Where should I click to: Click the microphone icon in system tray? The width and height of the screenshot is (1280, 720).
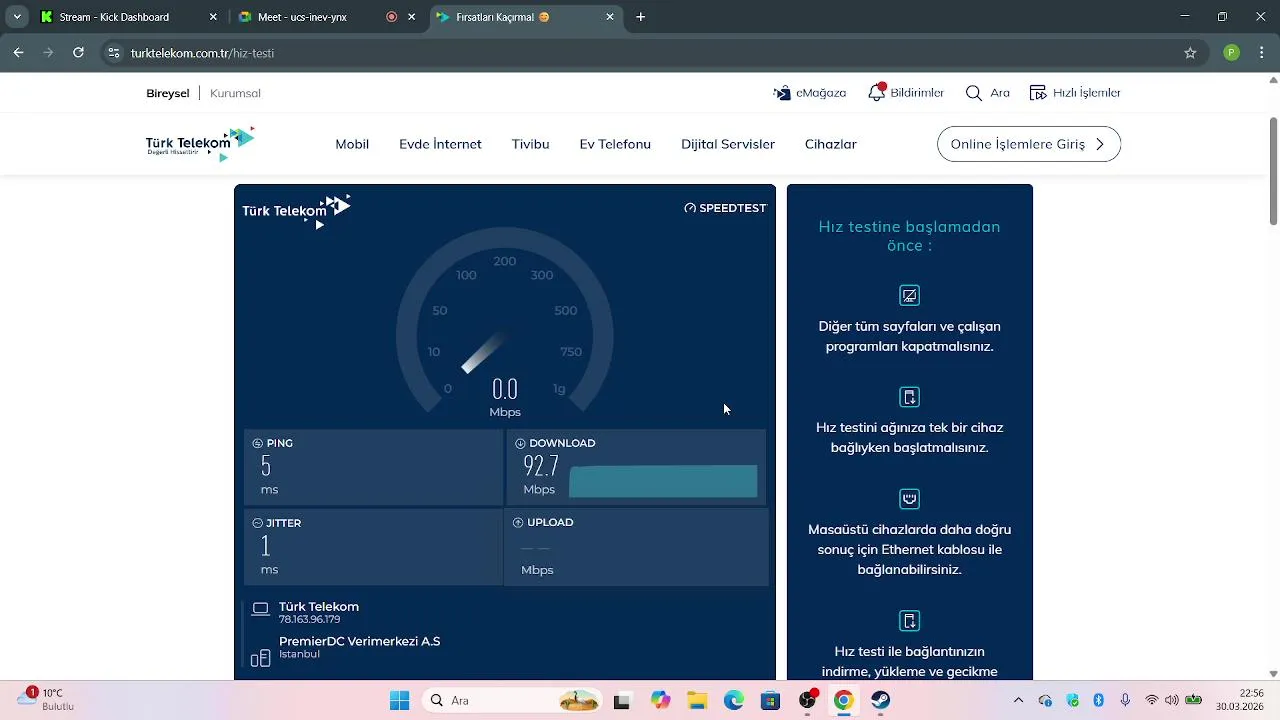1125,700
